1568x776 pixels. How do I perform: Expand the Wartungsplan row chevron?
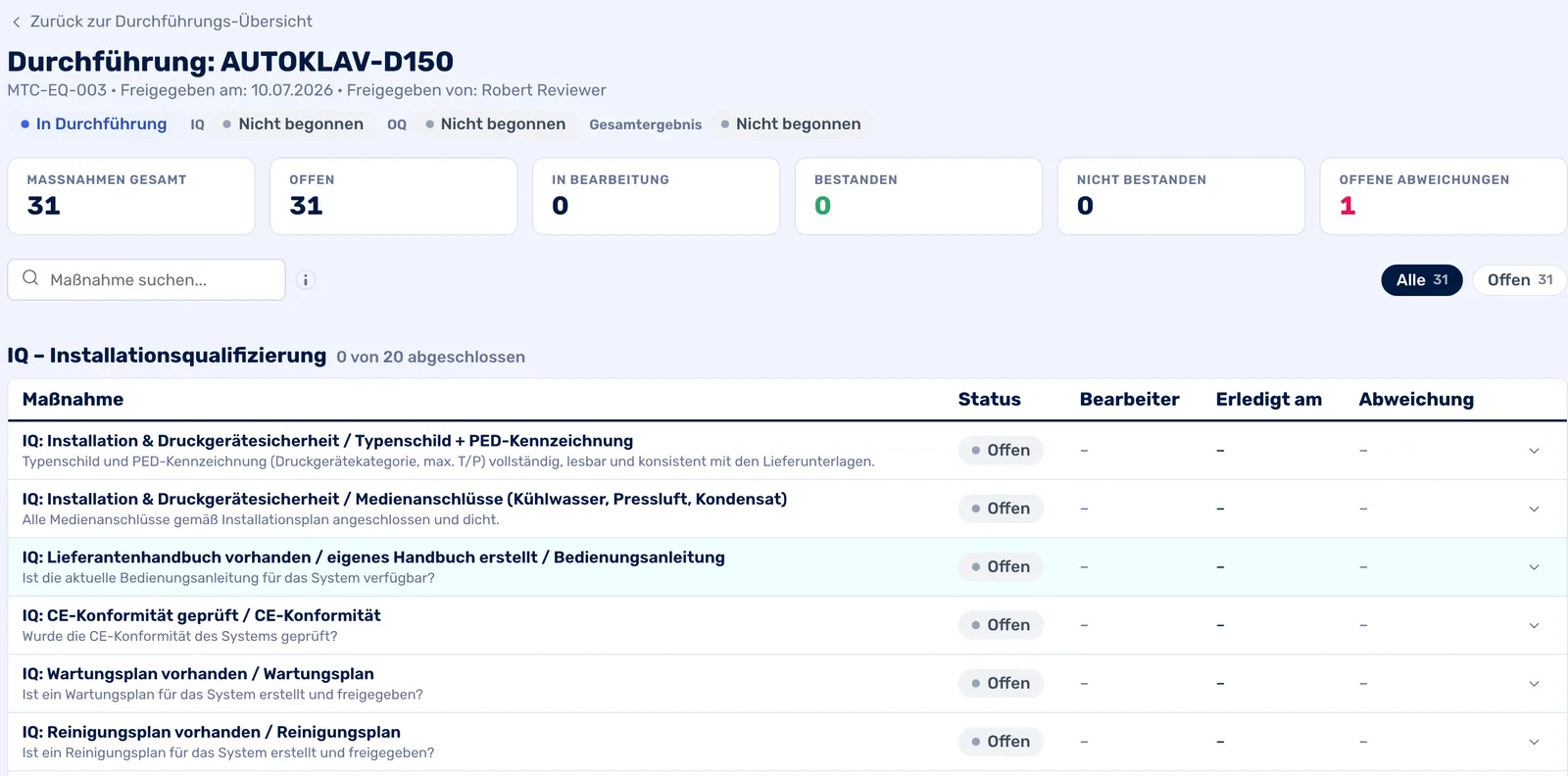tap(1534, 684)
